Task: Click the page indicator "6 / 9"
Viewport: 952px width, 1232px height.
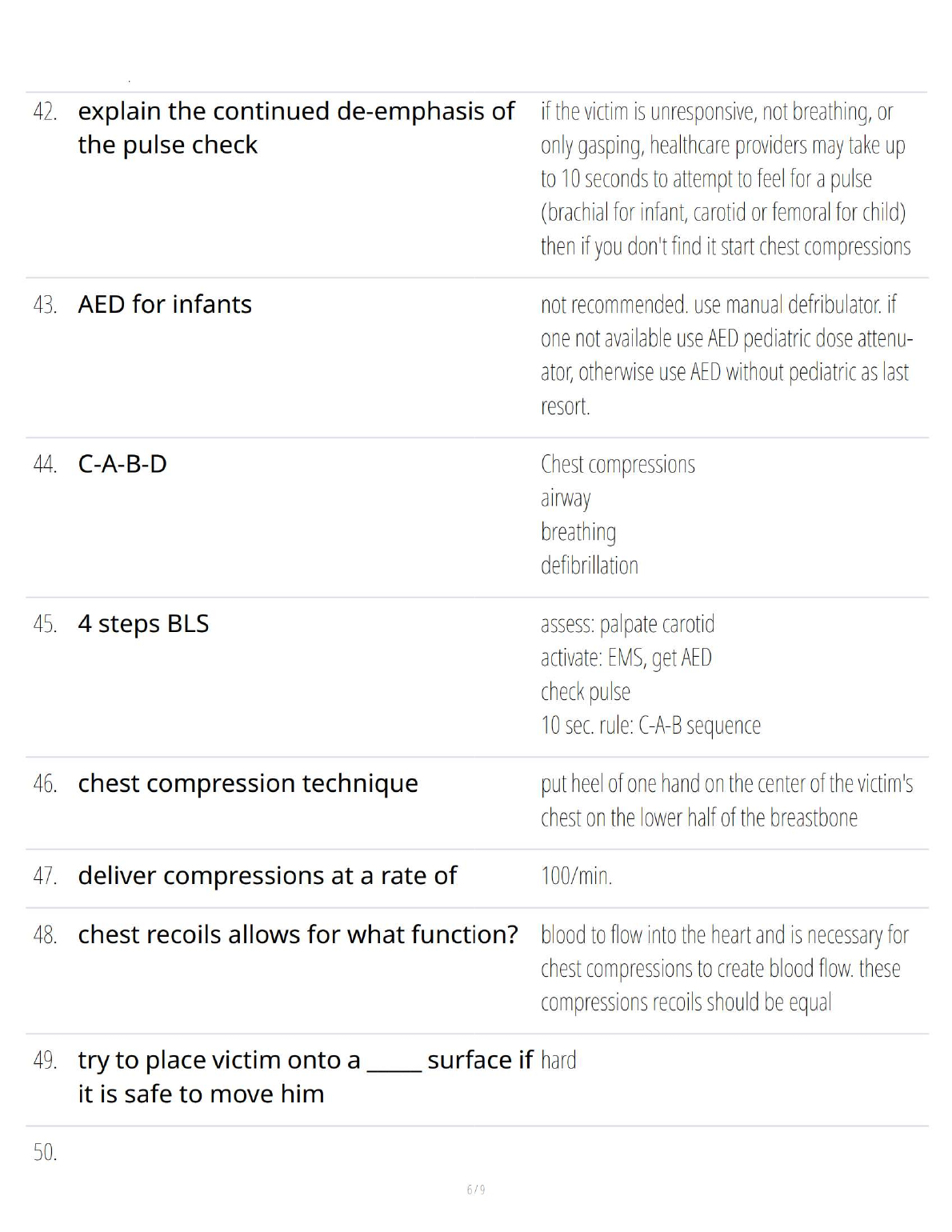Action: pyautogui.click(x=476, y=1190)
